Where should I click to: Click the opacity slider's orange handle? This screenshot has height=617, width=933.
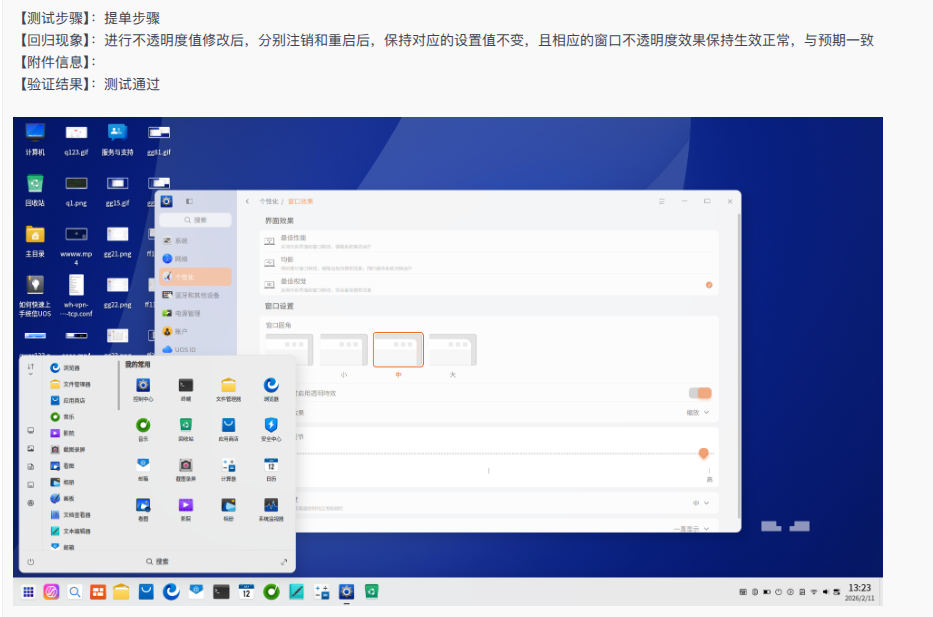(x=703, y=453)
